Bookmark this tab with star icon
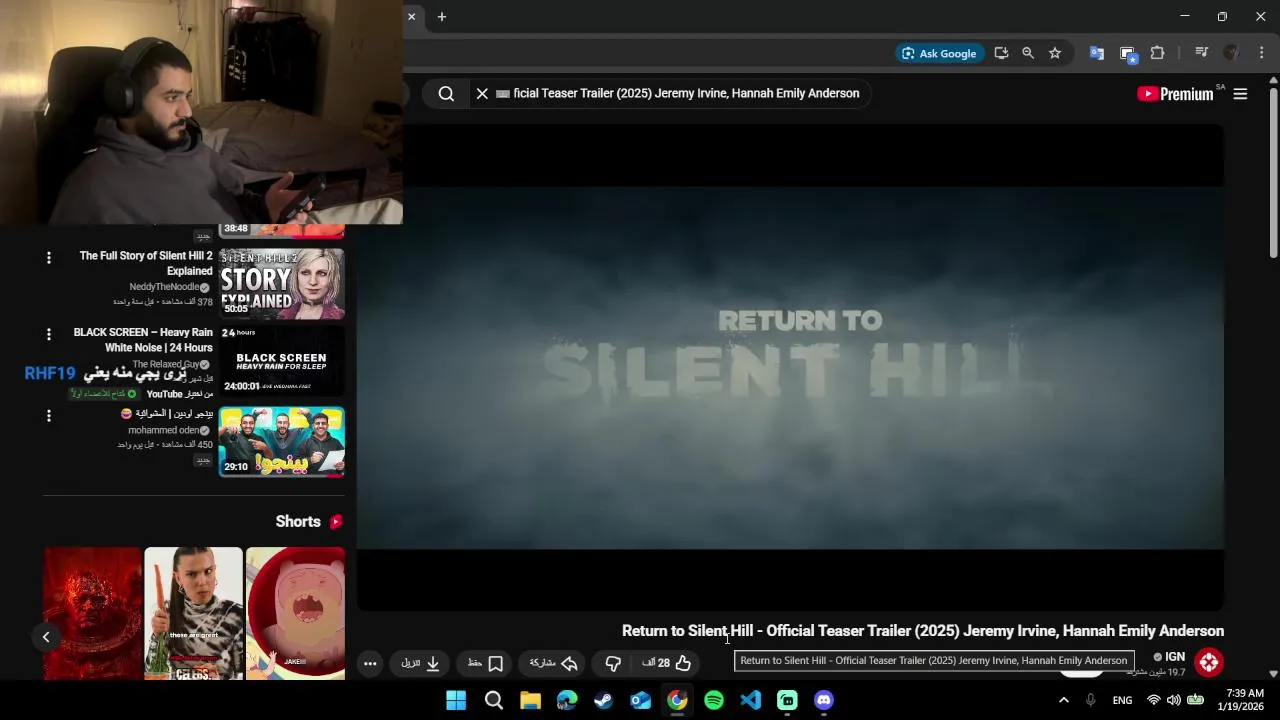This screenshot has width=1280, height=720. pyautogui.click(x=1055, y=53)
